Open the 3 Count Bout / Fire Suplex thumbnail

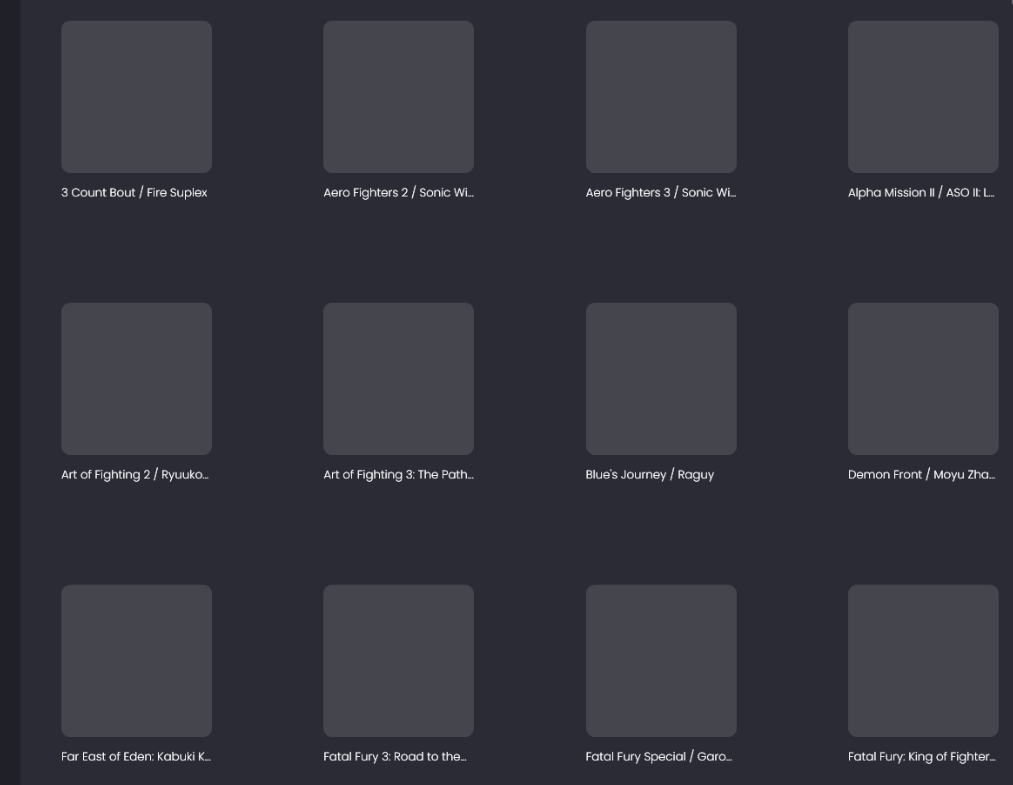136,97
